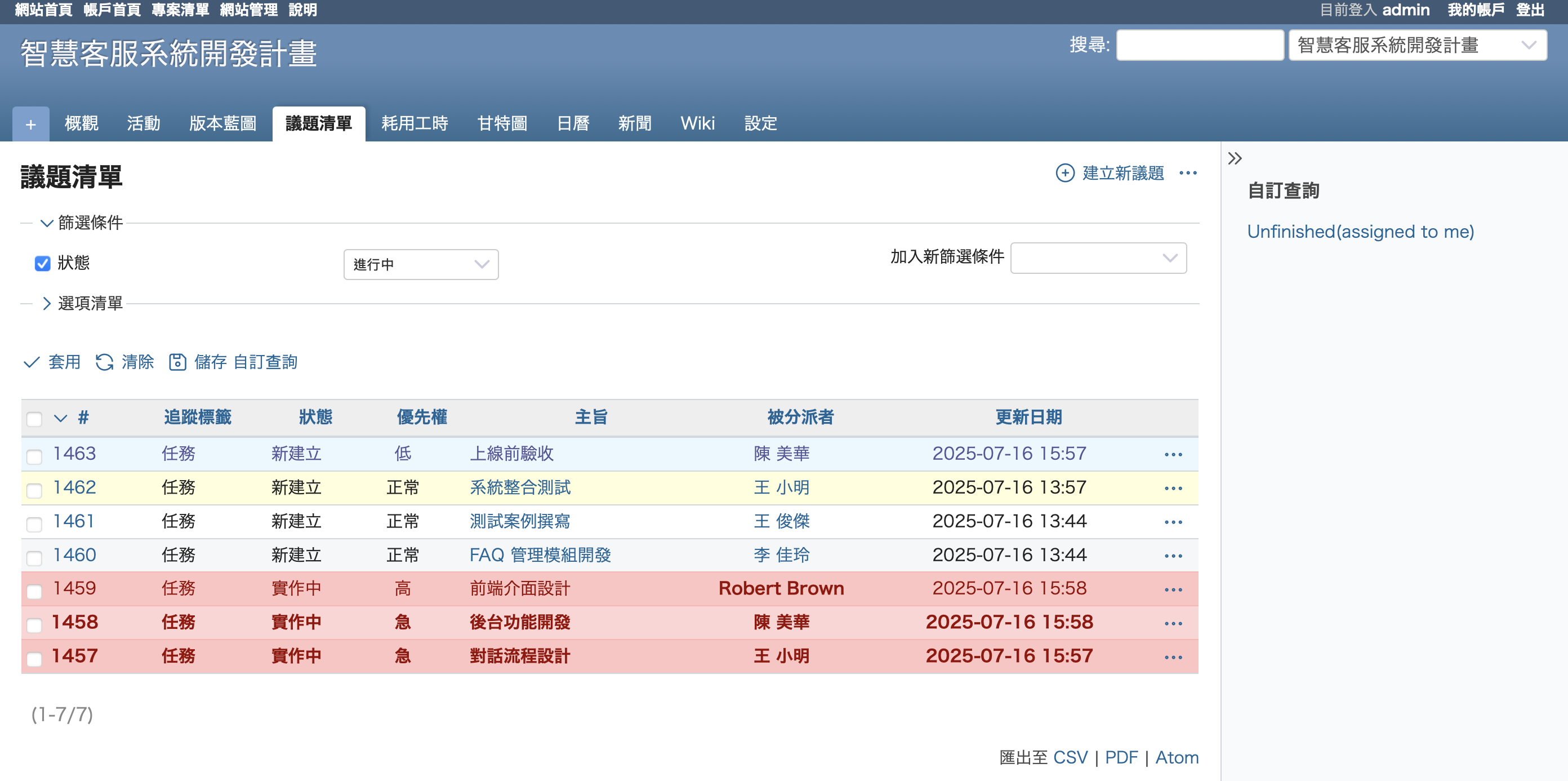
Task: Open the 設定 tab
Action: pyautogui.click(x=761, y=125)
